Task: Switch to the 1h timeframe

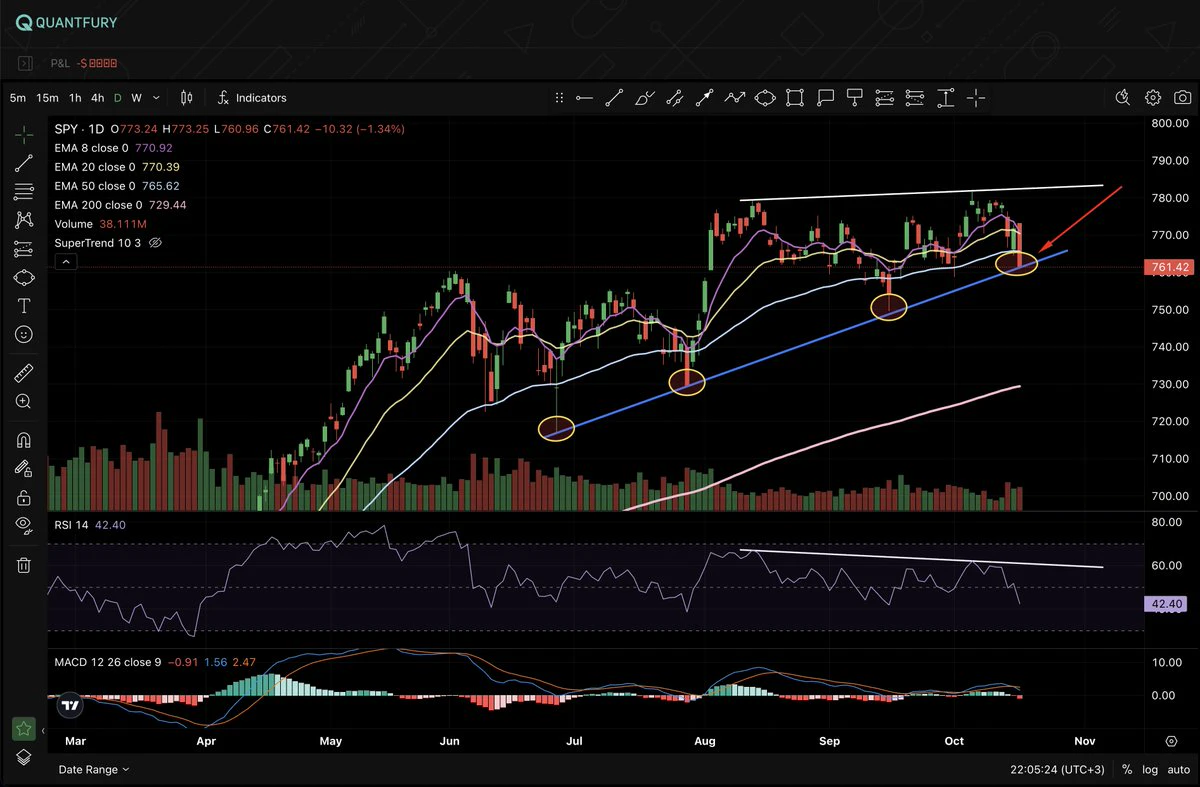Action: tap(75, 98)
